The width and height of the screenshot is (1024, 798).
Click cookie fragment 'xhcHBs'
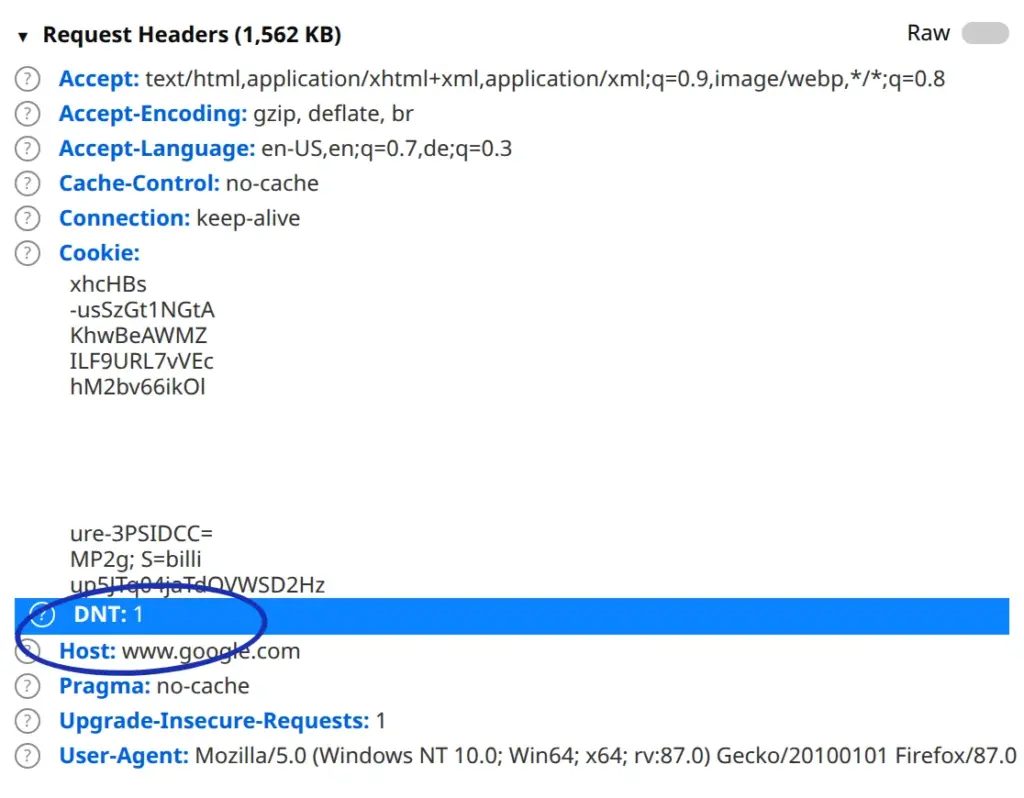[x=108, y=285]
